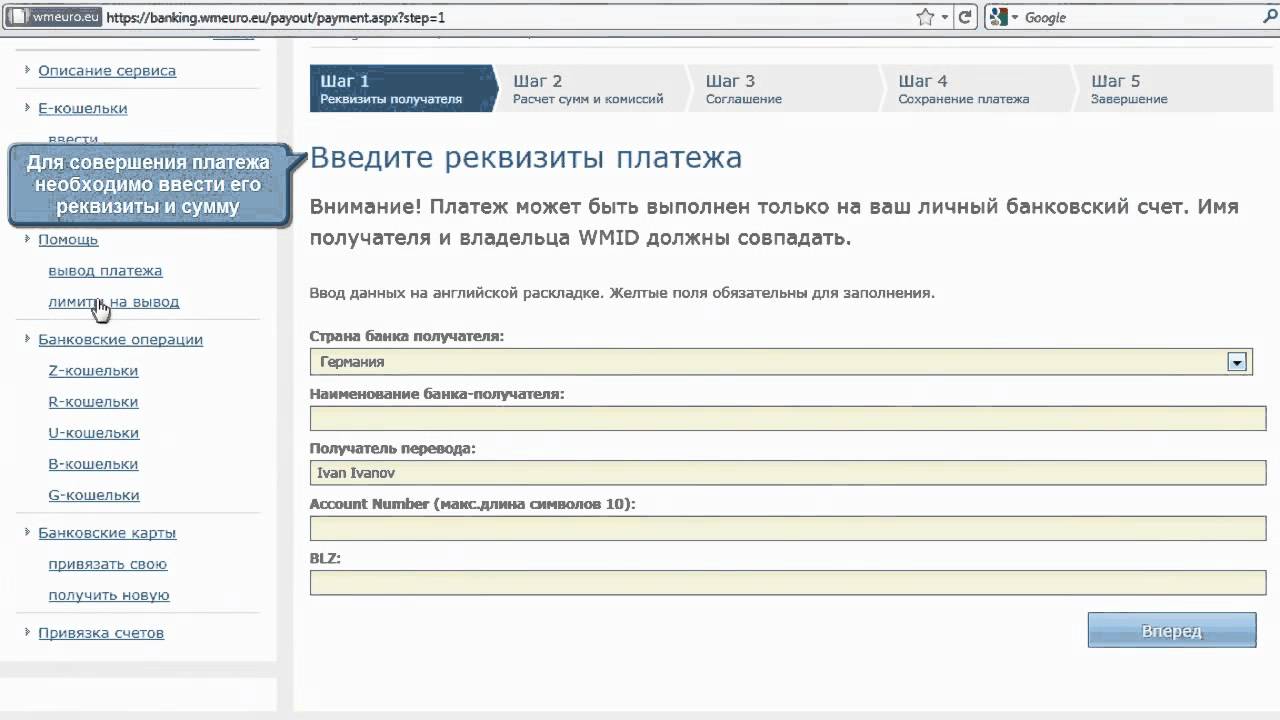Screen dimensions: 1280x720
Task: Open the Страна банка получателя dropdown
Action: coord(781,362)
